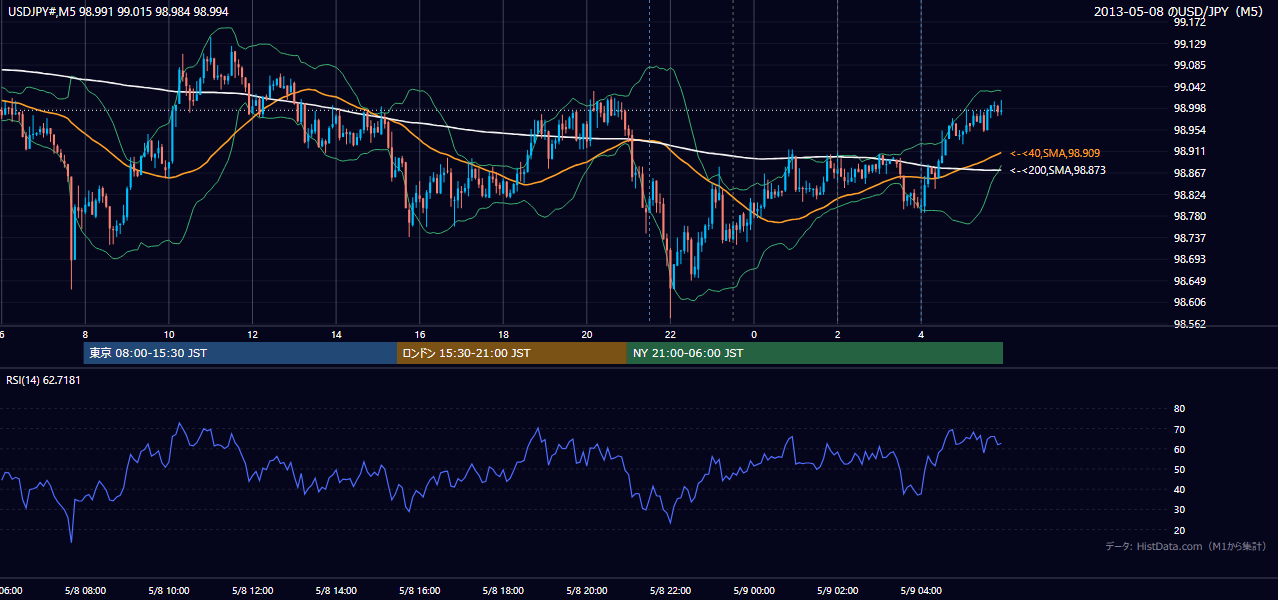Click the 5/8 14:00 date axis label
Viewport: 1278px width, 600px height.
[336, 591]
